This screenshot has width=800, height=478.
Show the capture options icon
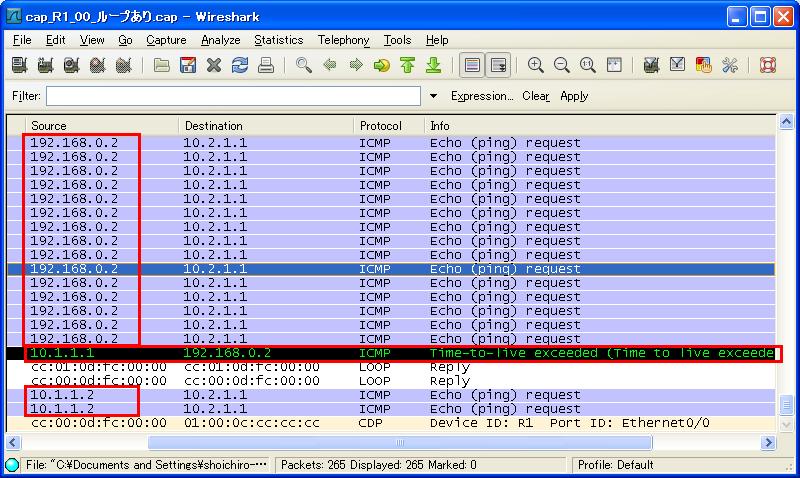click(45, 65)
